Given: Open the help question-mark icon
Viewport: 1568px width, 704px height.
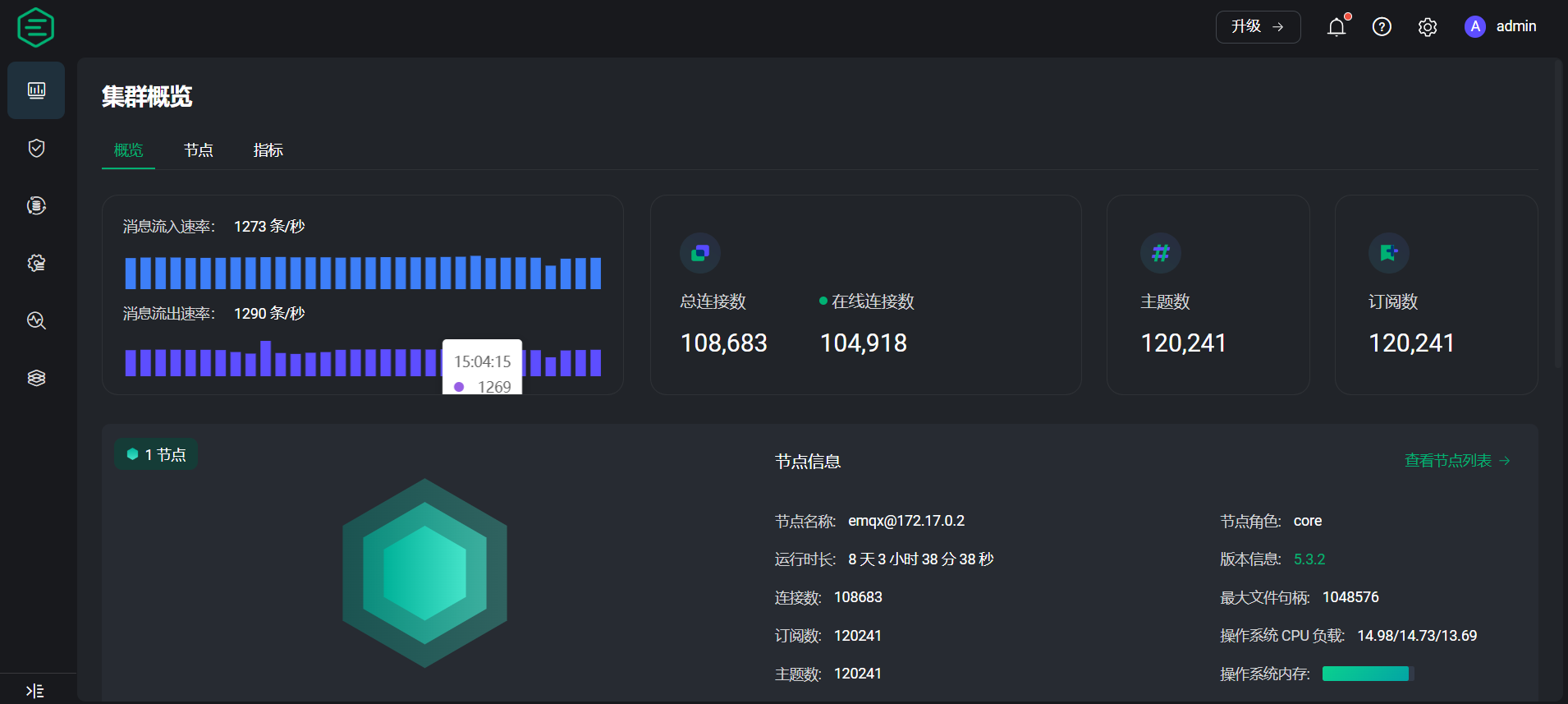Looking at the screenshot, I should point(1382,27).
